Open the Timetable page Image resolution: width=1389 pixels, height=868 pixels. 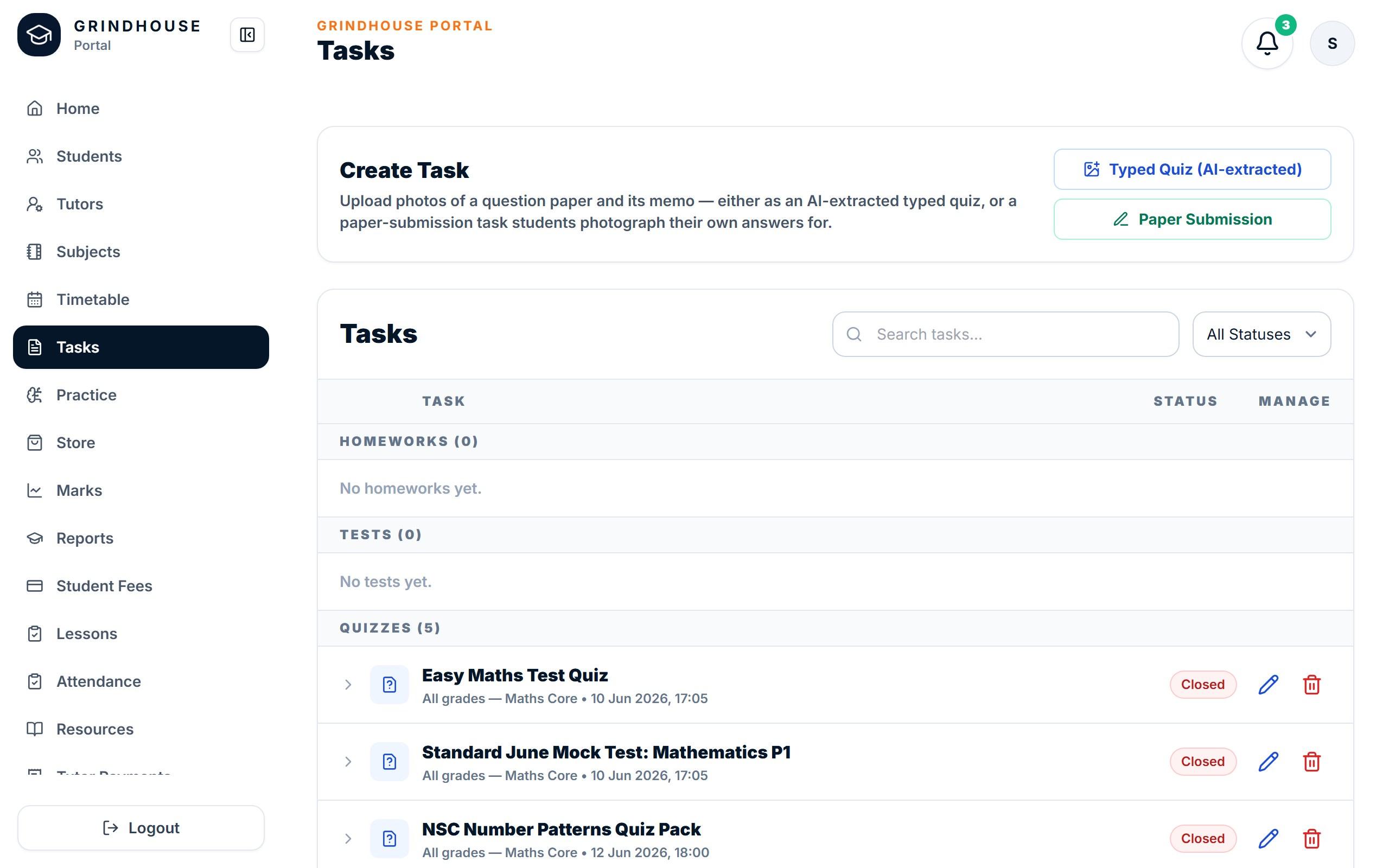(141, 299)
